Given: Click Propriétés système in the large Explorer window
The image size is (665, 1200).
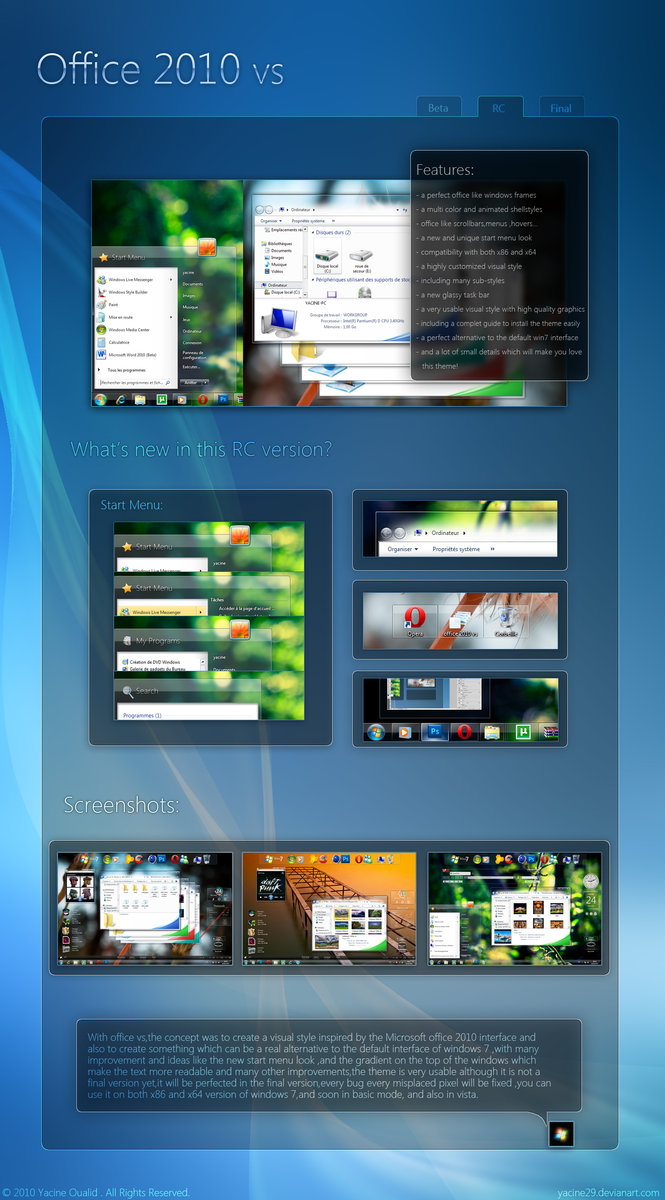Looking at the screenshot, I should point(308,221).
